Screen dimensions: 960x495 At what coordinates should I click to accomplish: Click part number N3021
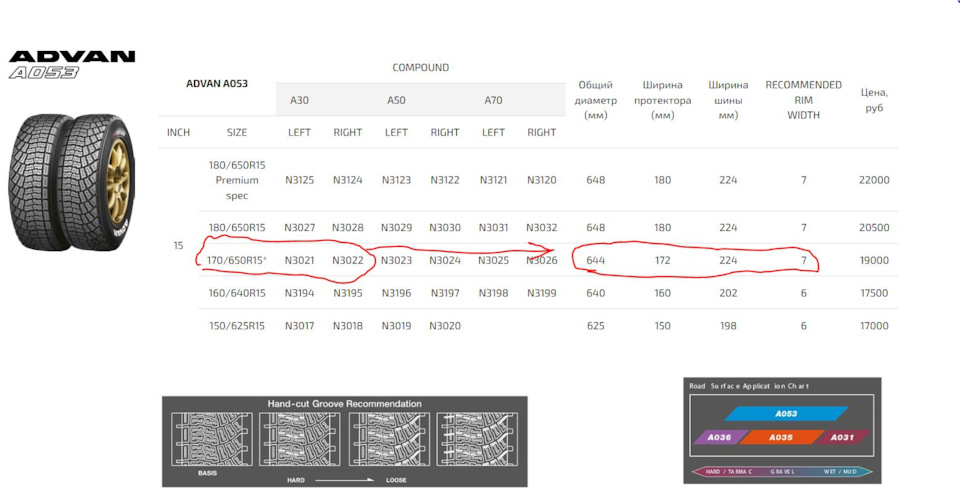299,260
